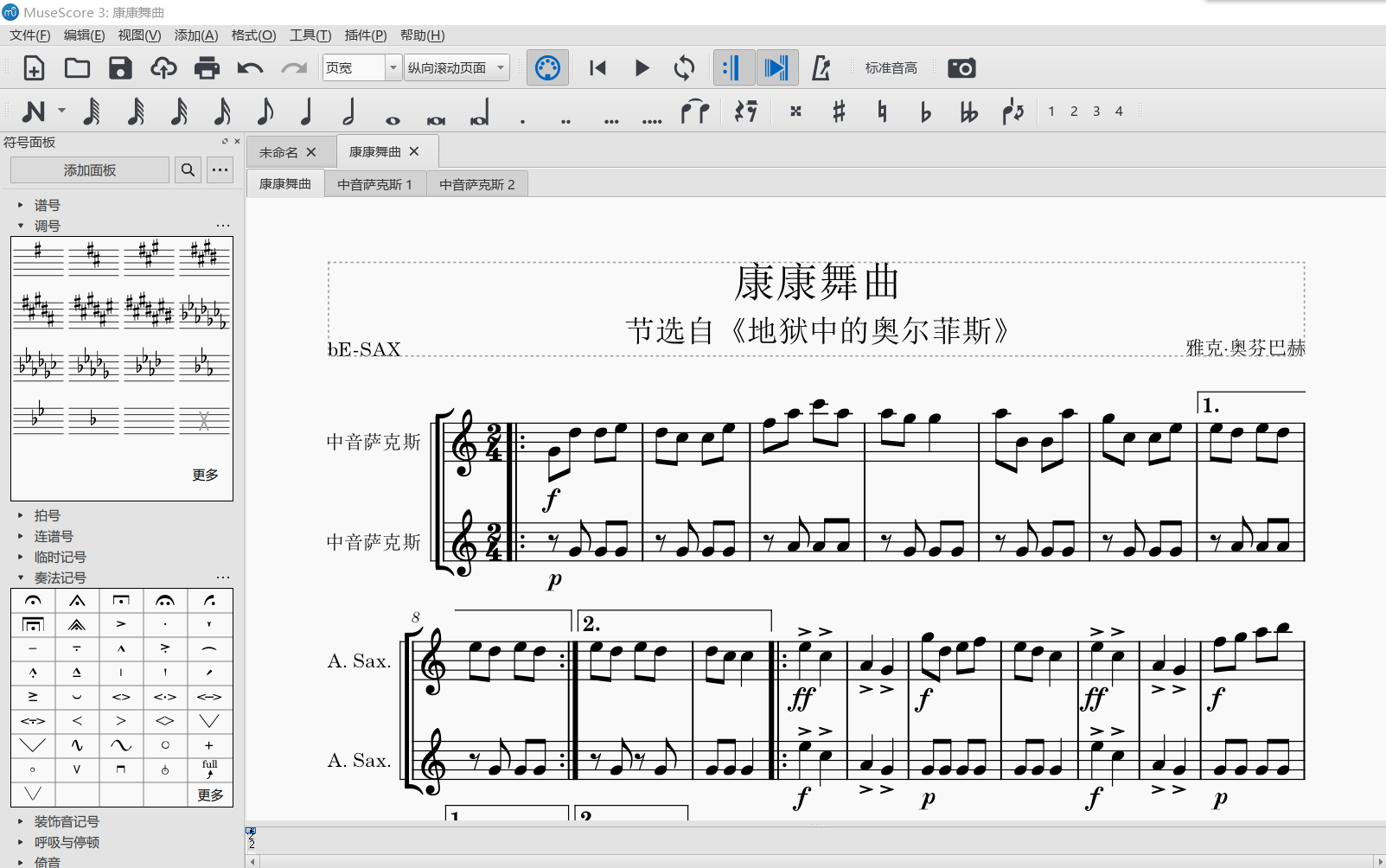This screenshot has height=868, width=1386.
Task: Open note input mode dropdown arrow
Action: (61, 111)
